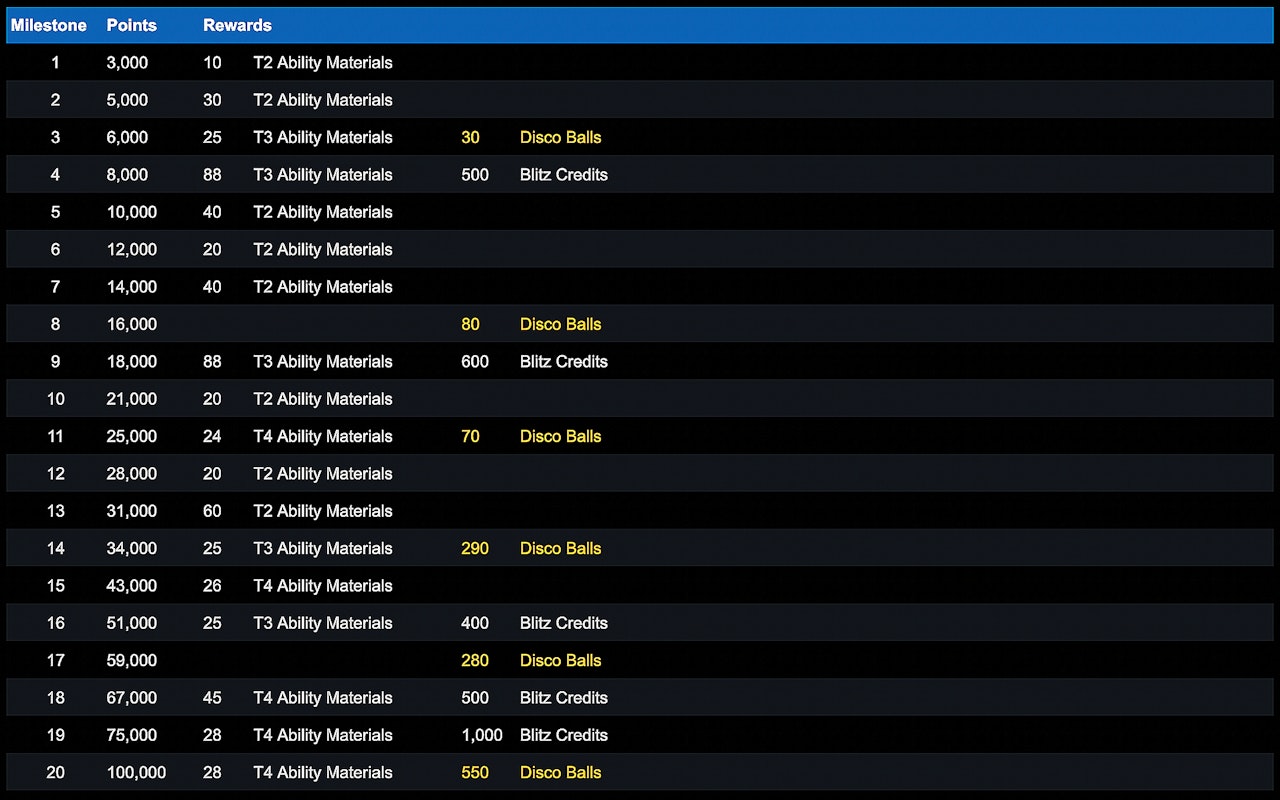Select the 30 Disco Balls reward text

pyautogui.click(x=560, y=137)
